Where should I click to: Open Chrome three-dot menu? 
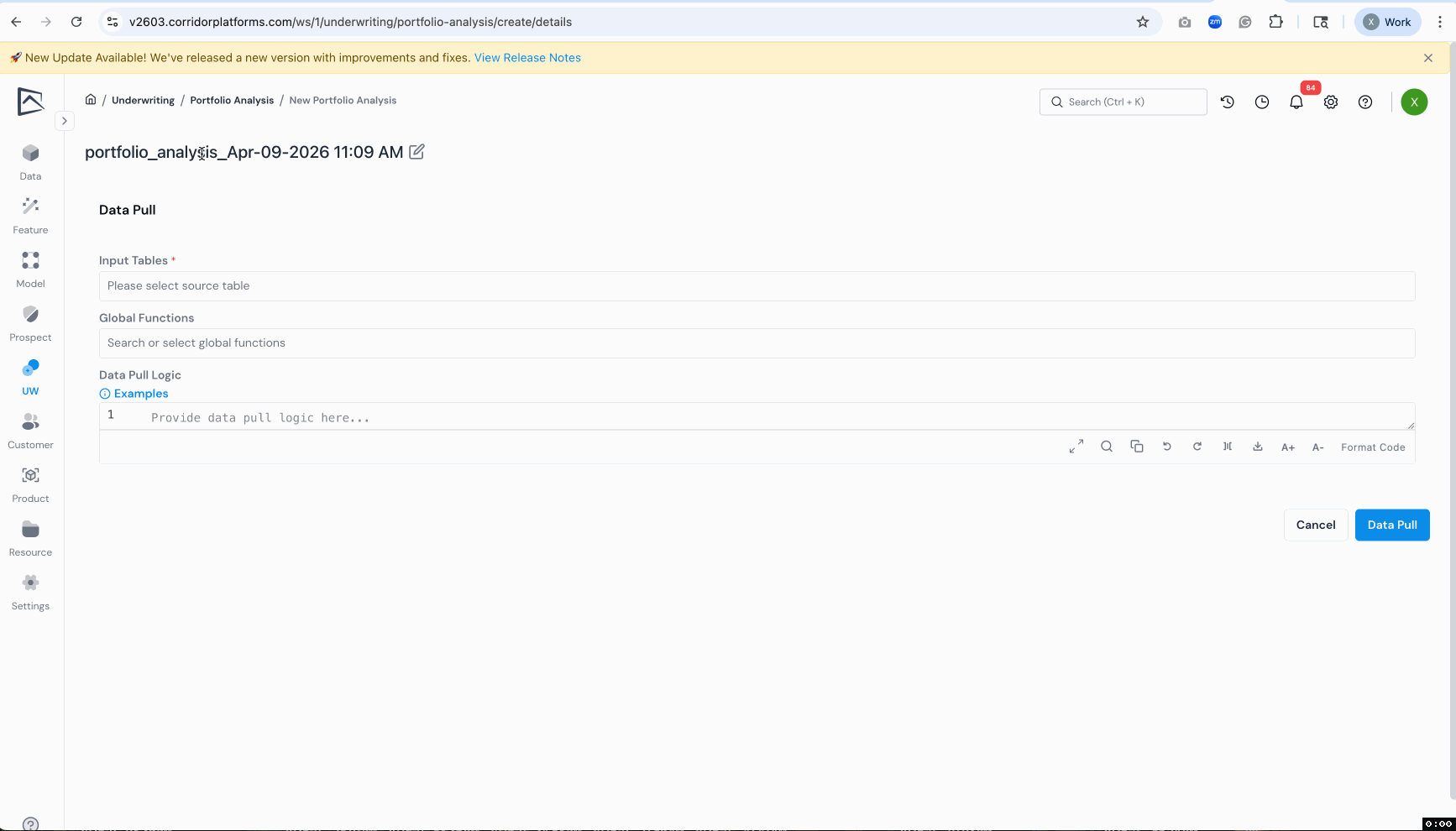coord(1440,22)
